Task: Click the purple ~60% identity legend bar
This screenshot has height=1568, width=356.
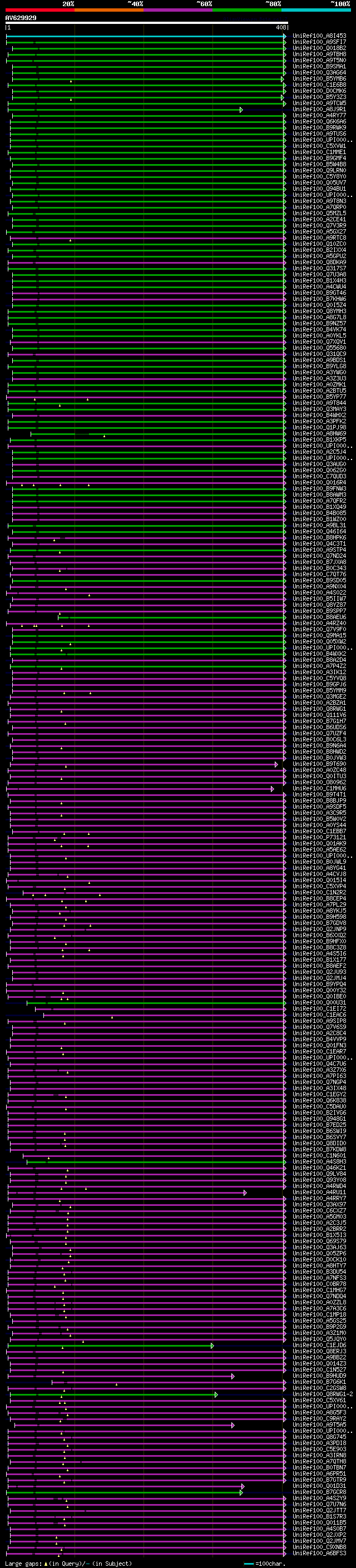Action: coord(179,10)
